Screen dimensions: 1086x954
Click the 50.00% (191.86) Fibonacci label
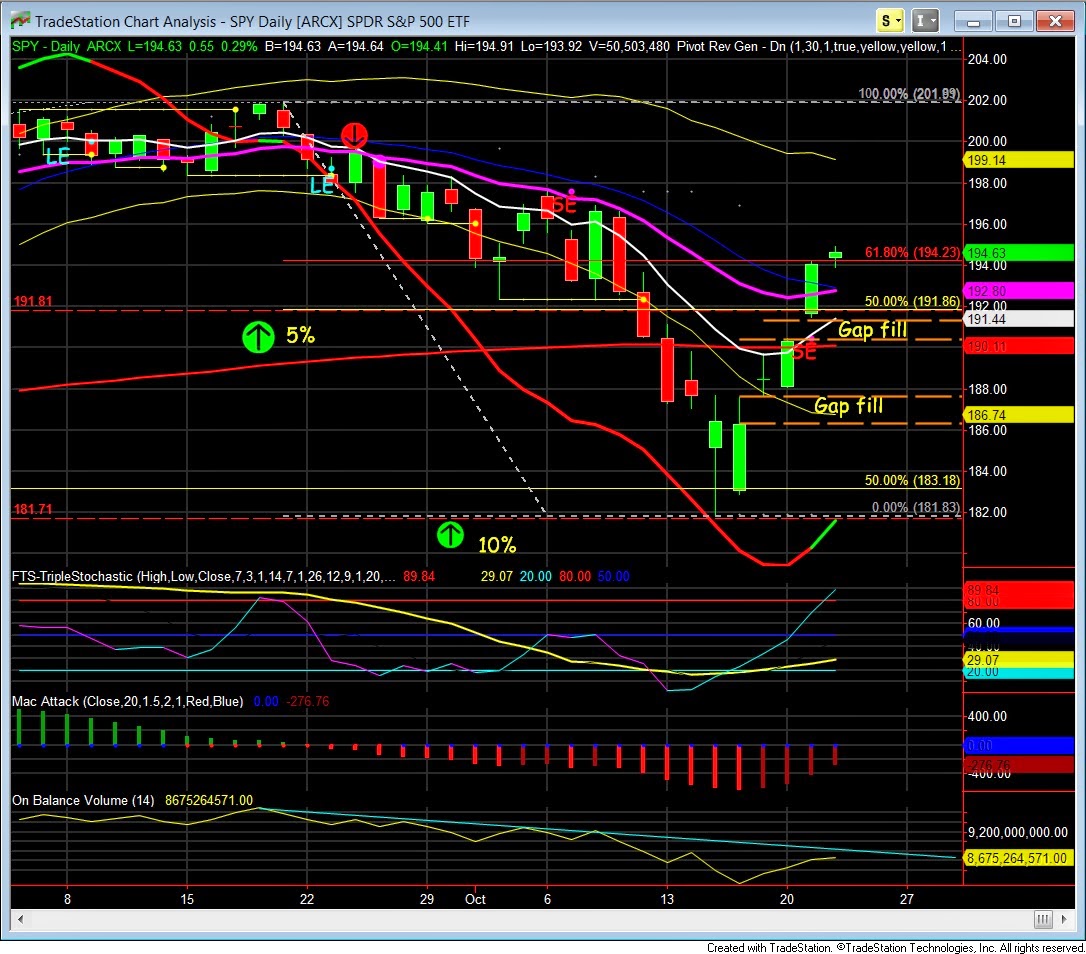click(912, 301)
